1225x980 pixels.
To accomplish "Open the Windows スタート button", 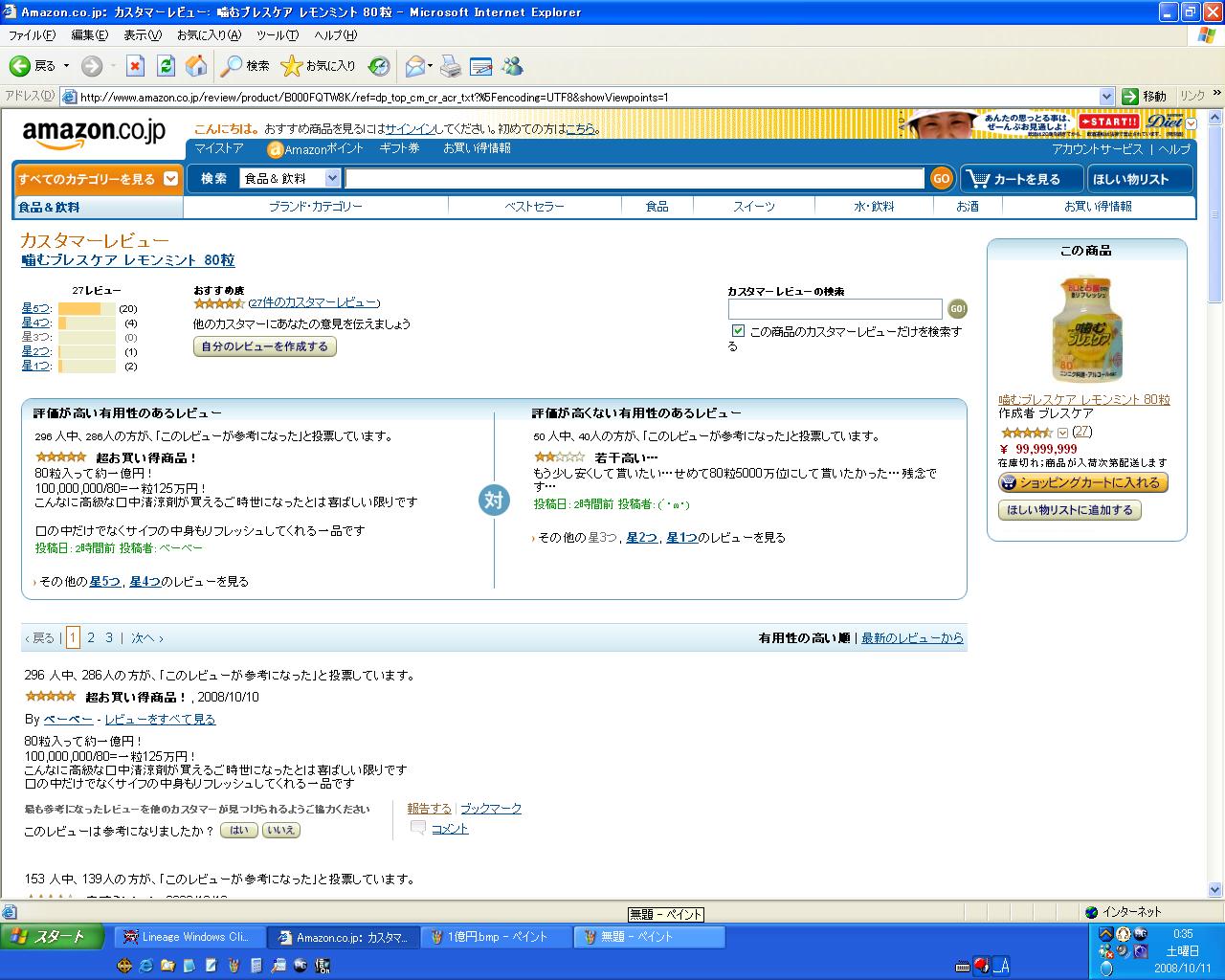I will (52, 937).
